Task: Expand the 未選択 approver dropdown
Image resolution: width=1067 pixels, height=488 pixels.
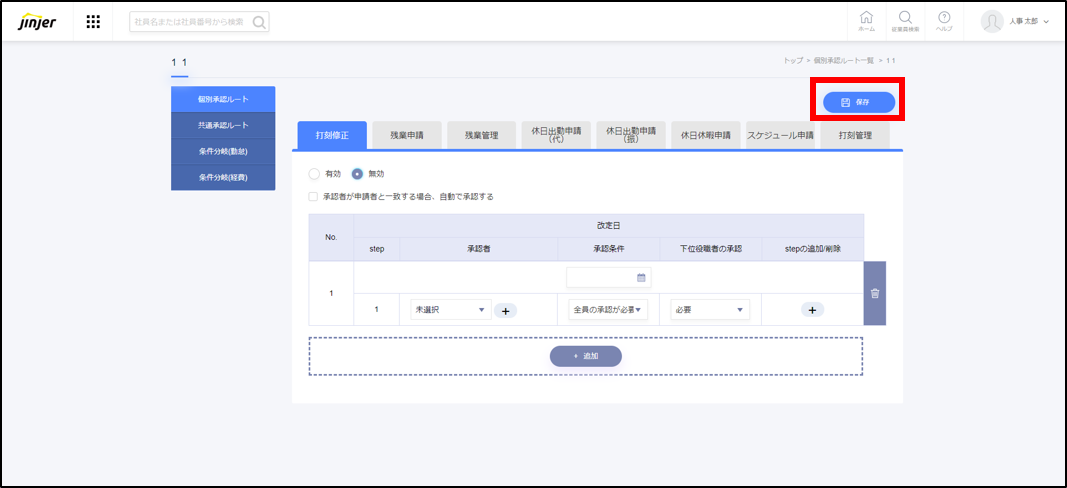Action: pyautogui.click(x=451, y=310)
